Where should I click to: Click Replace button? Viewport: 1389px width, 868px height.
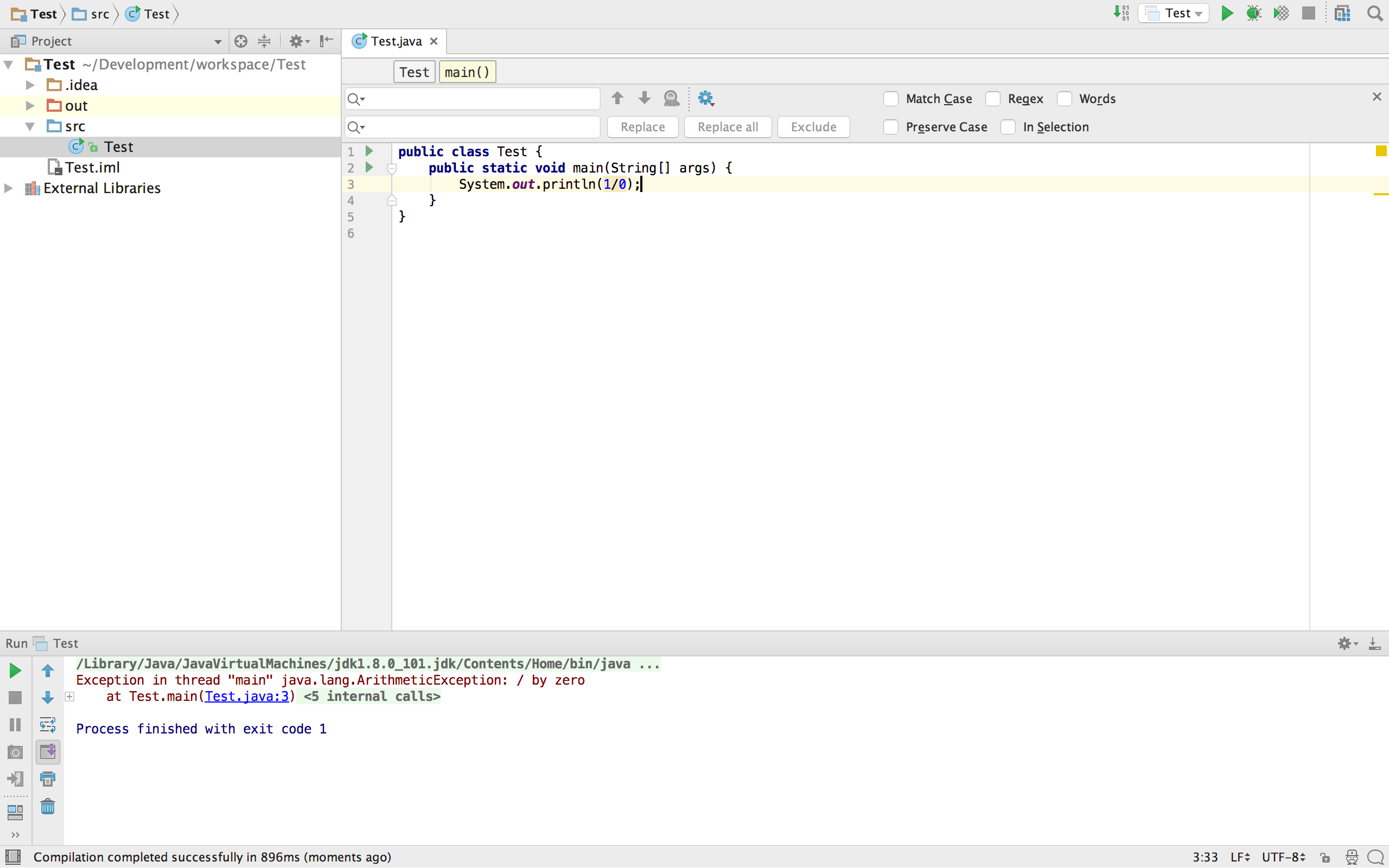(x=643, y=127)
